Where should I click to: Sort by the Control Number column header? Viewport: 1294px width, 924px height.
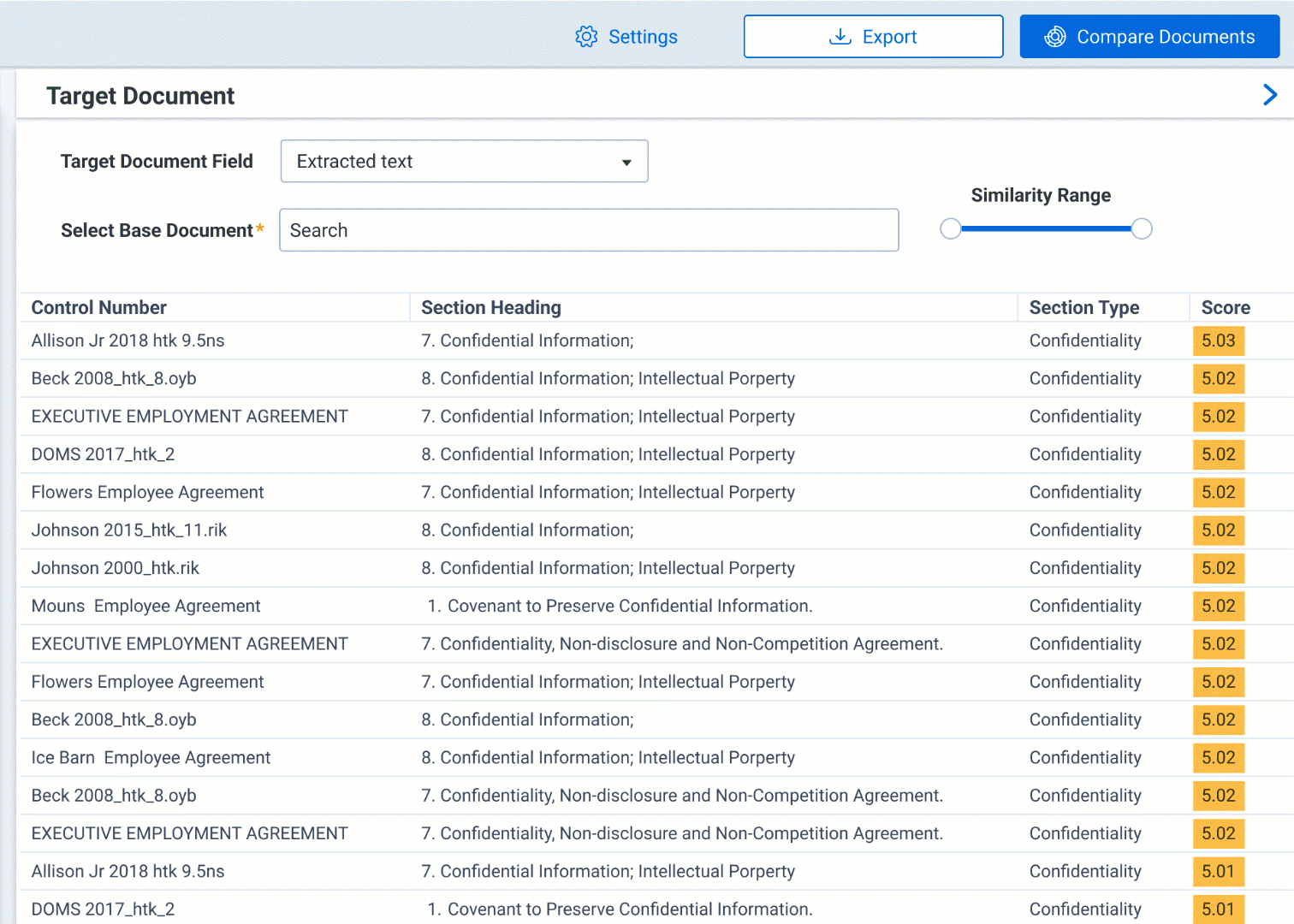[x=99, y=308]
